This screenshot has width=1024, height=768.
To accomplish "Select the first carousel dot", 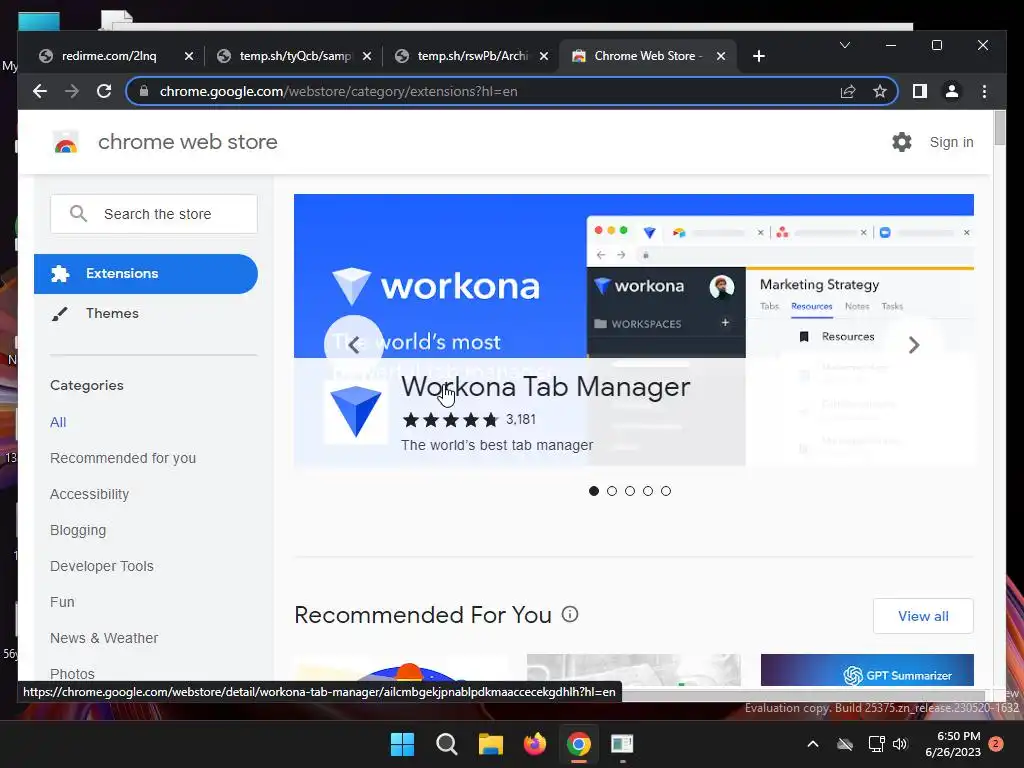I will pos(594,491).
